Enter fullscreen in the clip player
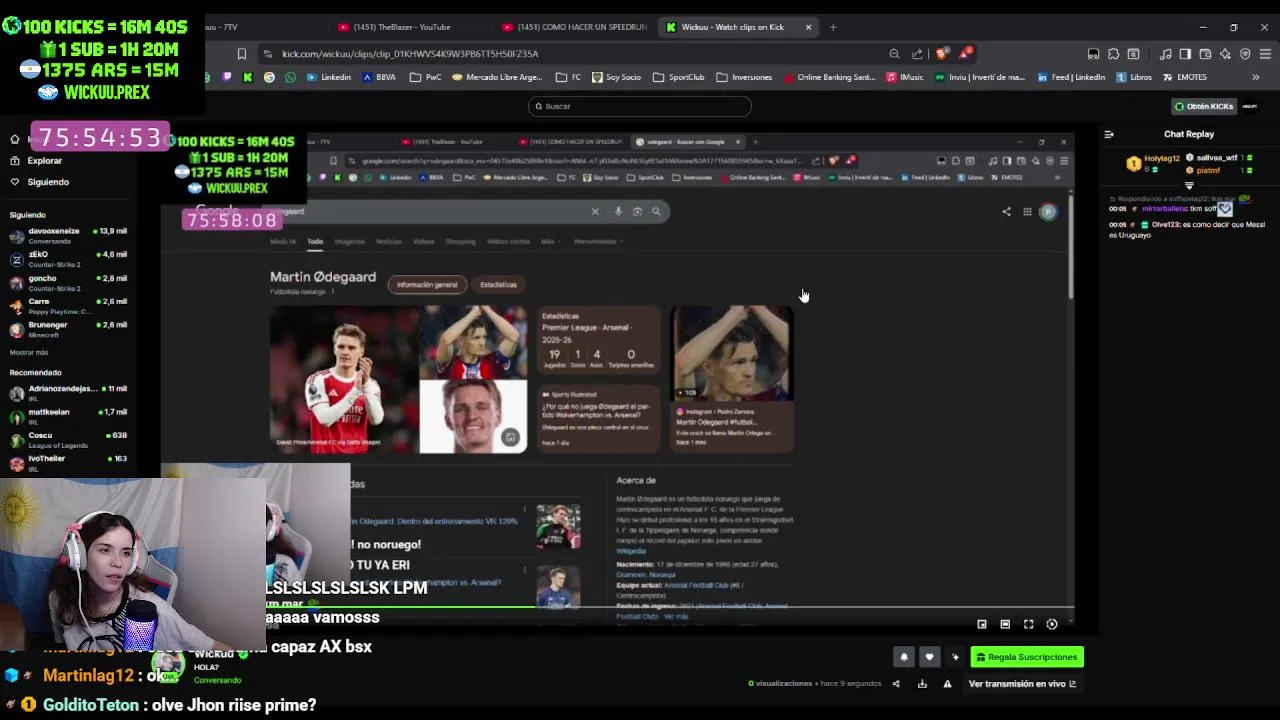This screenshot has width=1280, height=720. (x=1028, y=624)
